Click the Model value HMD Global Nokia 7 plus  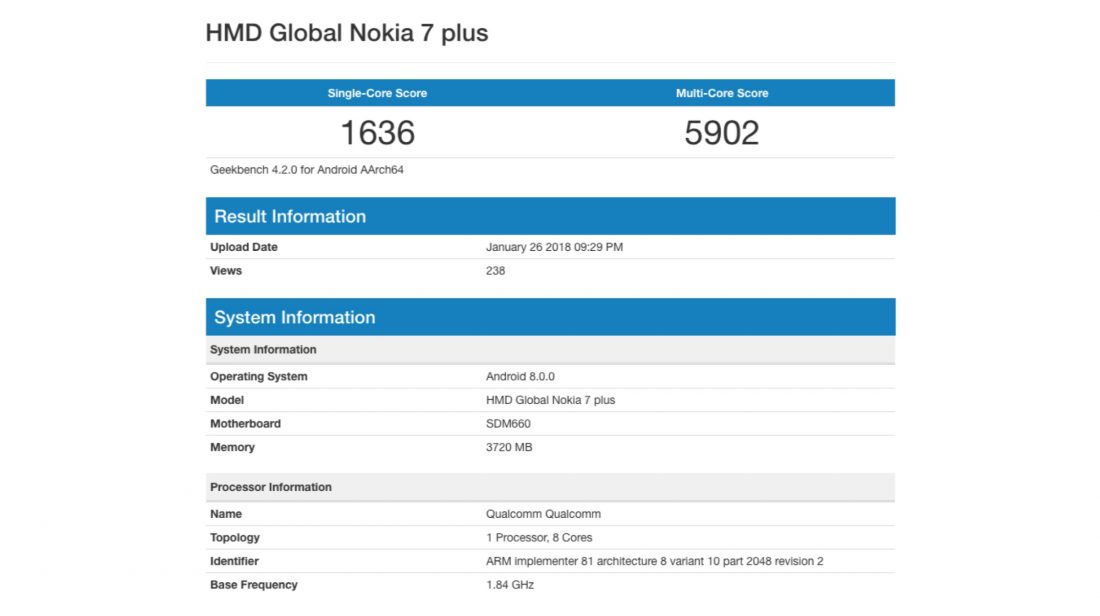pos(550,400)
